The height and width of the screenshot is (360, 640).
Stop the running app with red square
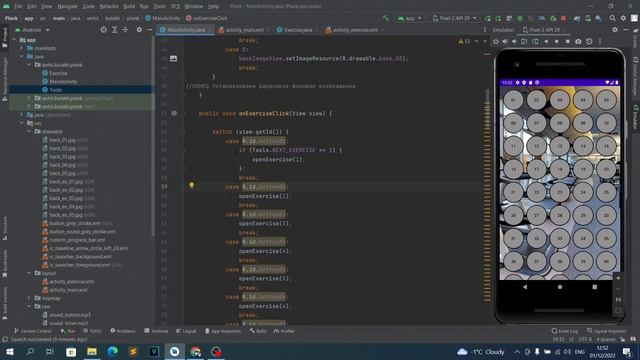point(564,18)
